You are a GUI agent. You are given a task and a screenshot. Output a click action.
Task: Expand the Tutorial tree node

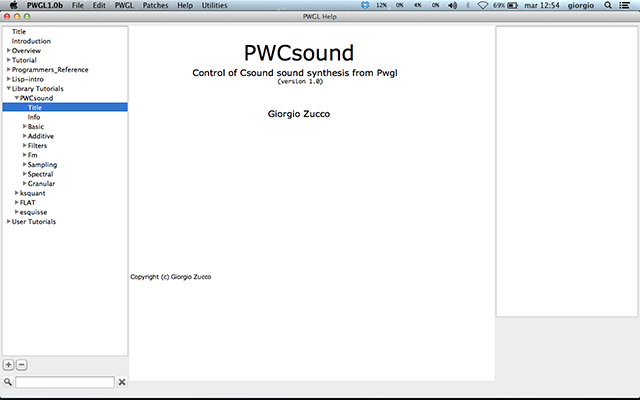coord(9,60)
